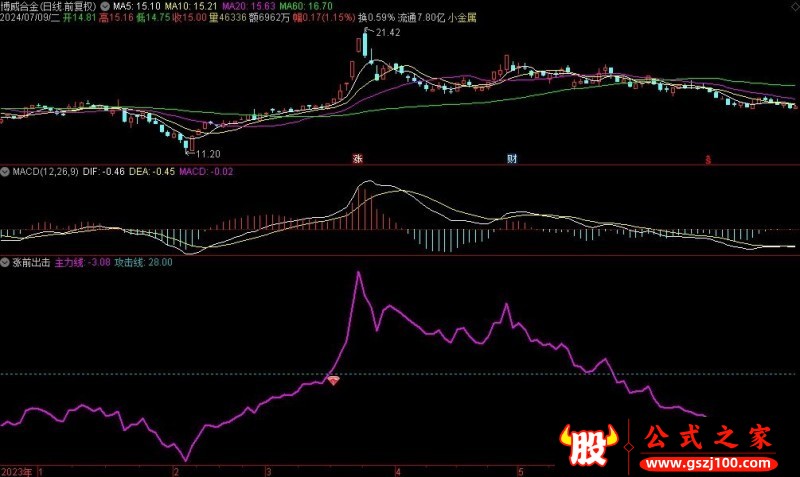800x477 pixels.
Task: Click the 攻击线: 28.00 value
Action: pyautogui.click(x=143, y=262)
